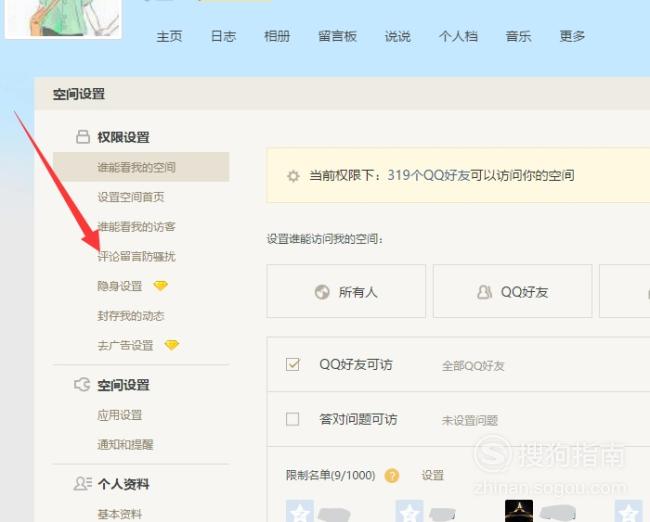650x522 pixels.
Task: Open 谁能看我的访客 settings
Action: (x=136, y=227)
